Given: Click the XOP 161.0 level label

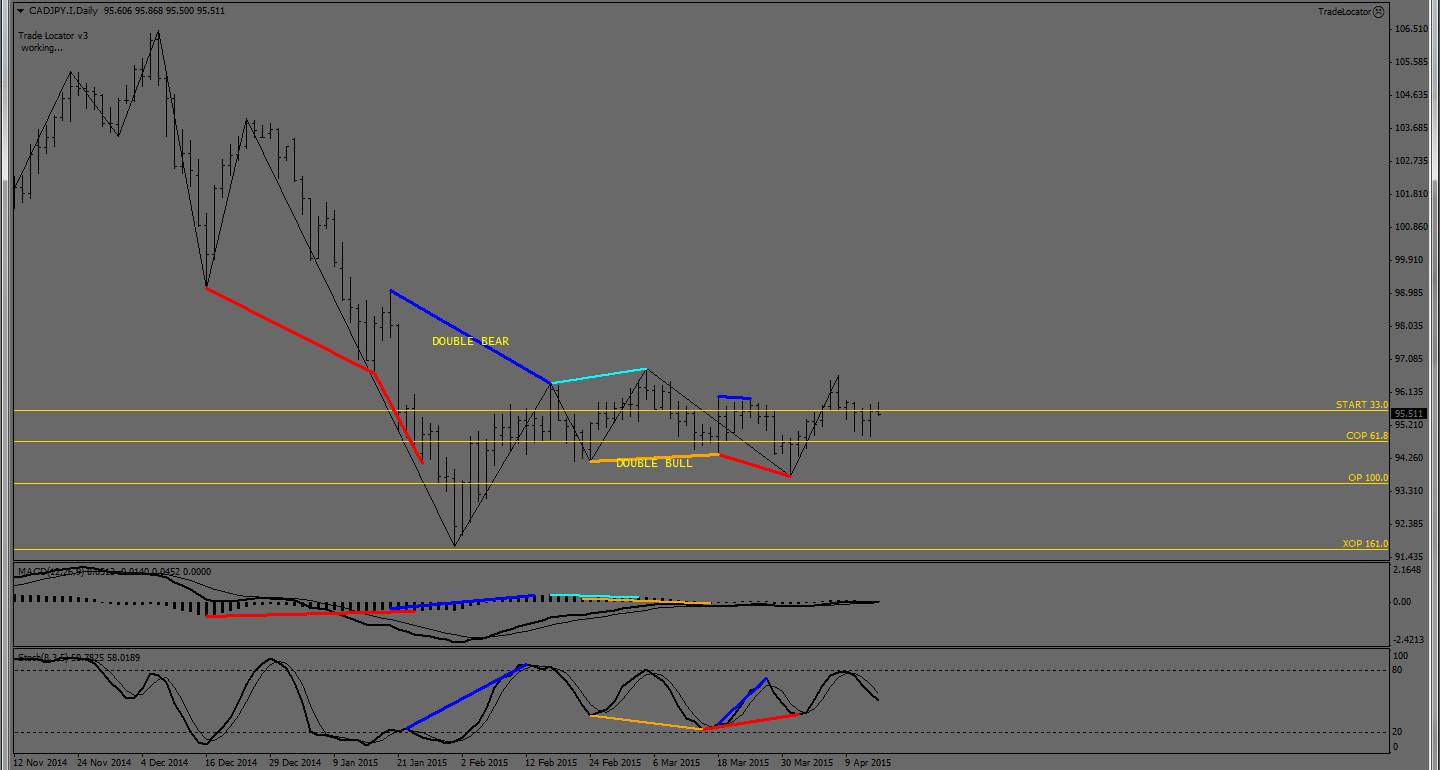Looking at the screenshot, I should [x=1364, y=544].
